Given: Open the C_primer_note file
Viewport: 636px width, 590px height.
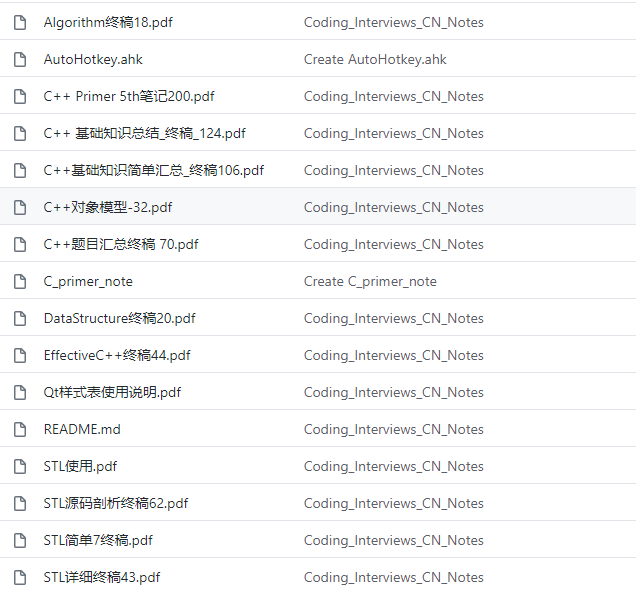Looking at the screenshot, I should pos(88,281).
